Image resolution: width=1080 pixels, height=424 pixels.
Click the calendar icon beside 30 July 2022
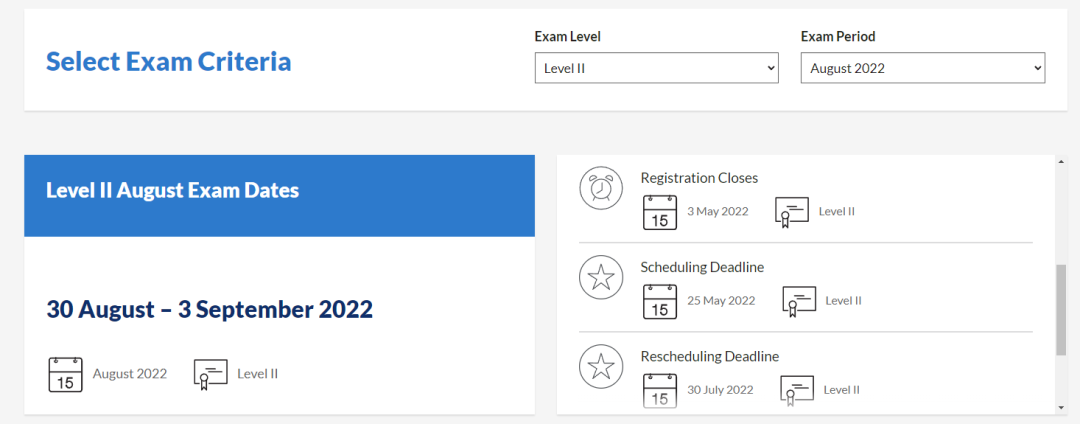coord(660,390)
